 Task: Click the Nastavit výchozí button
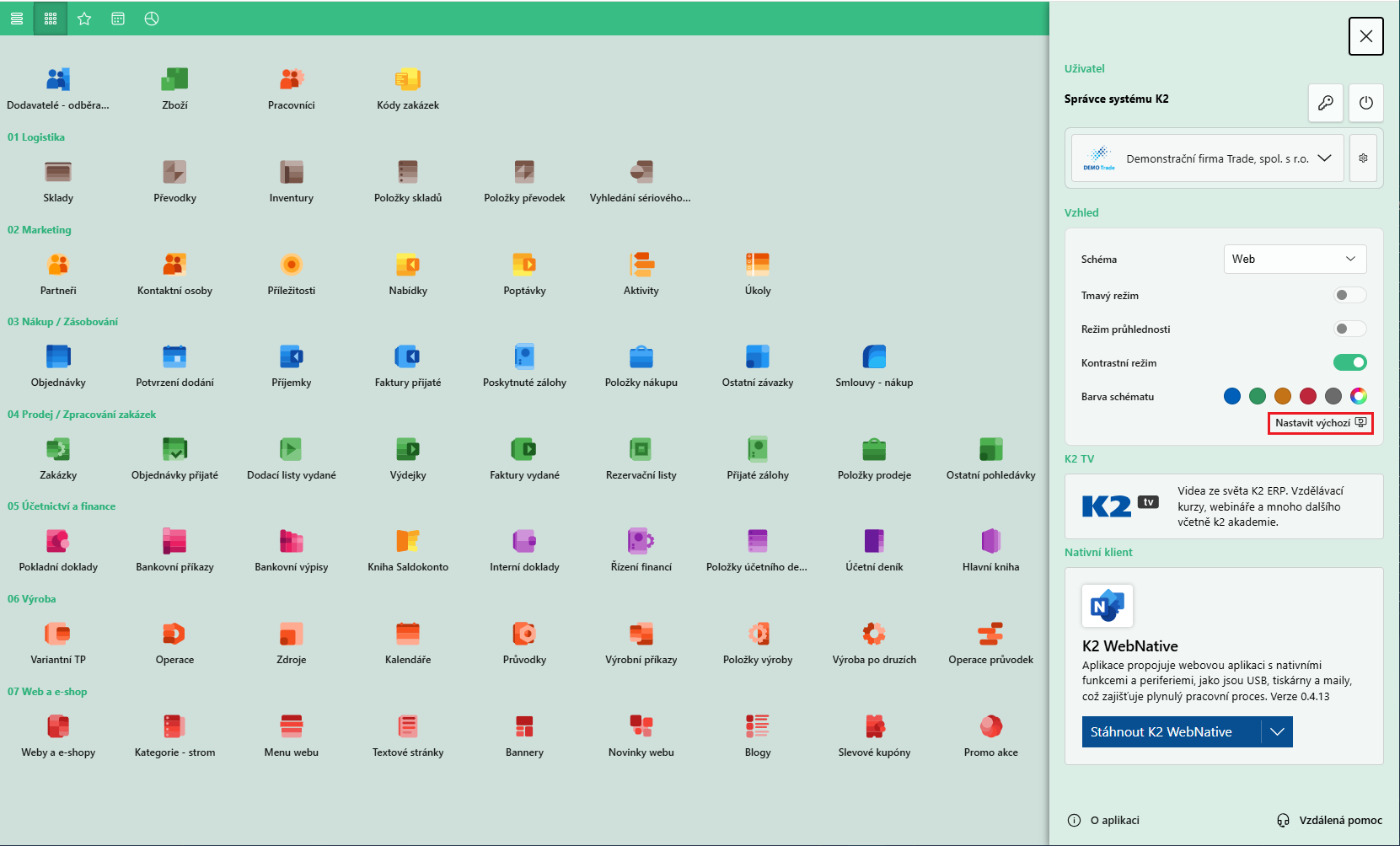click(x=1321, y=423)
